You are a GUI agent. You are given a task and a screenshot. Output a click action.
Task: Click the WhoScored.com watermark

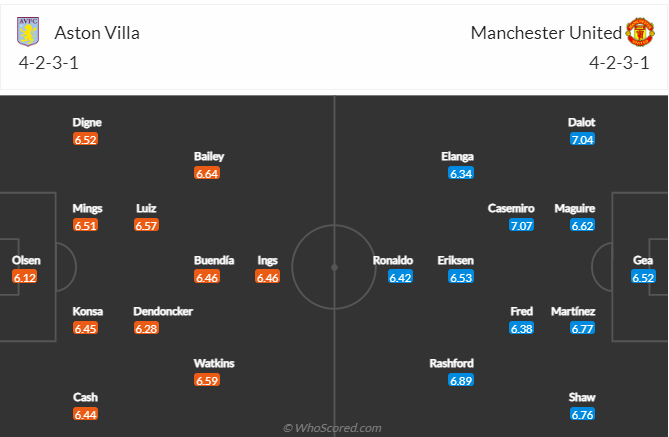point(332,428)
